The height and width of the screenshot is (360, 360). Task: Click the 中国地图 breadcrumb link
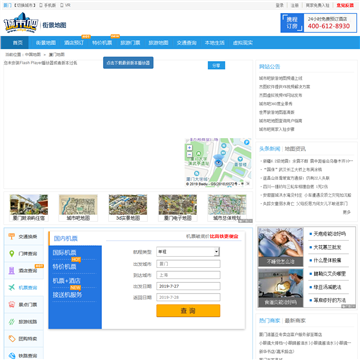point(33,54)
